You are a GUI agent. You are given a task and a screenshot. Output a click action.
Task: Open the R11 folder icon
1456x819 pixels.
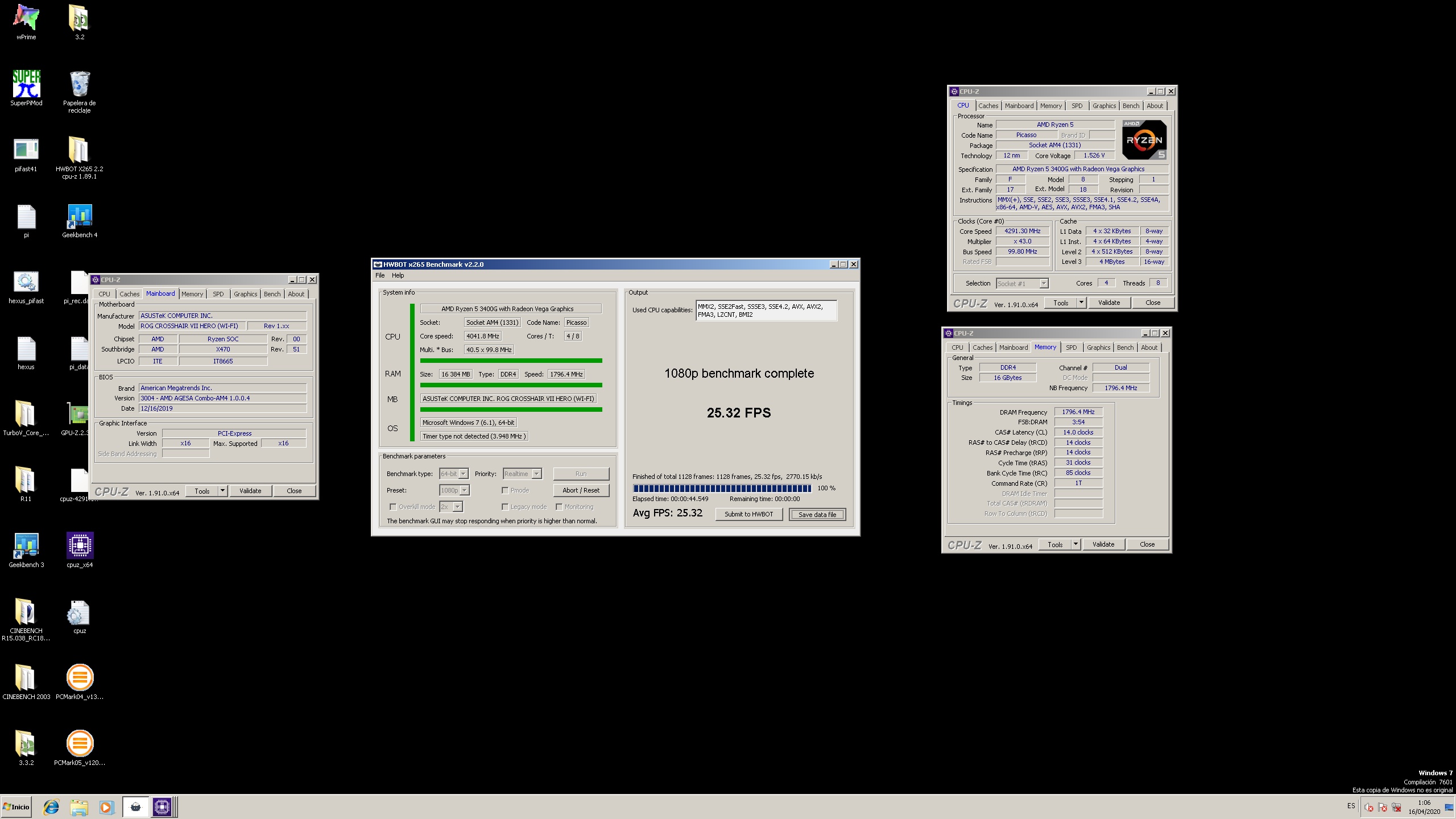pyautogui.click(x=26, y=484)
